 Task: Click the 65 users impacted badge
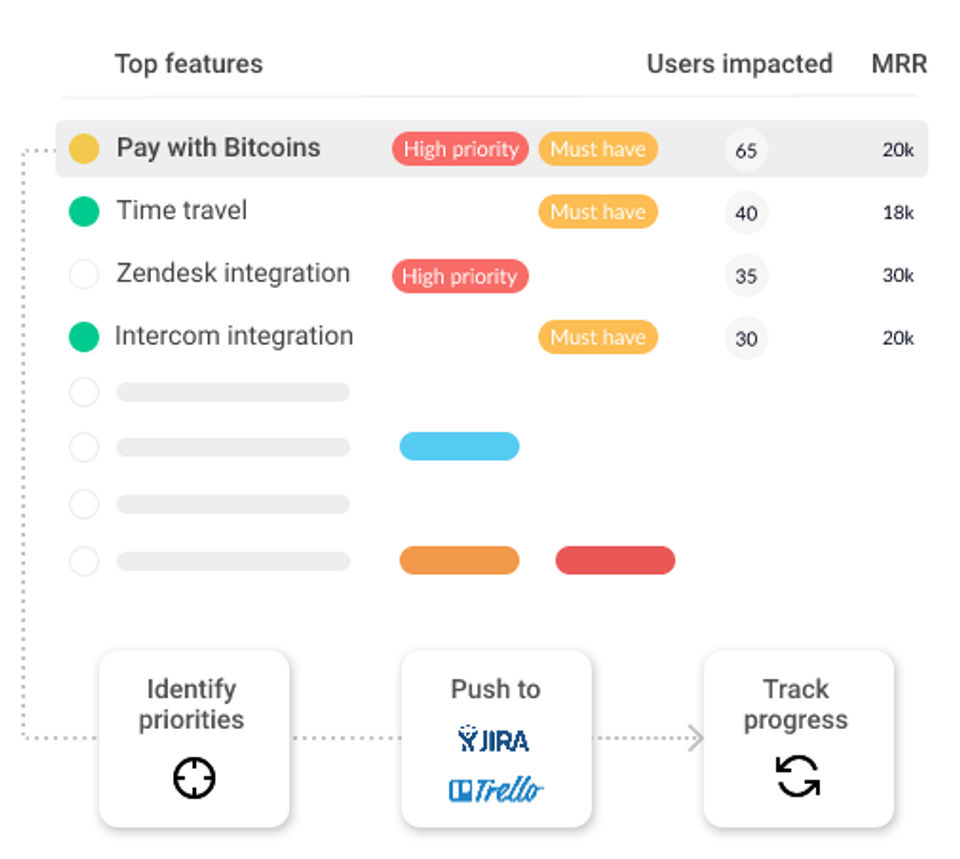pyautogui.click(x=746, y=150)
